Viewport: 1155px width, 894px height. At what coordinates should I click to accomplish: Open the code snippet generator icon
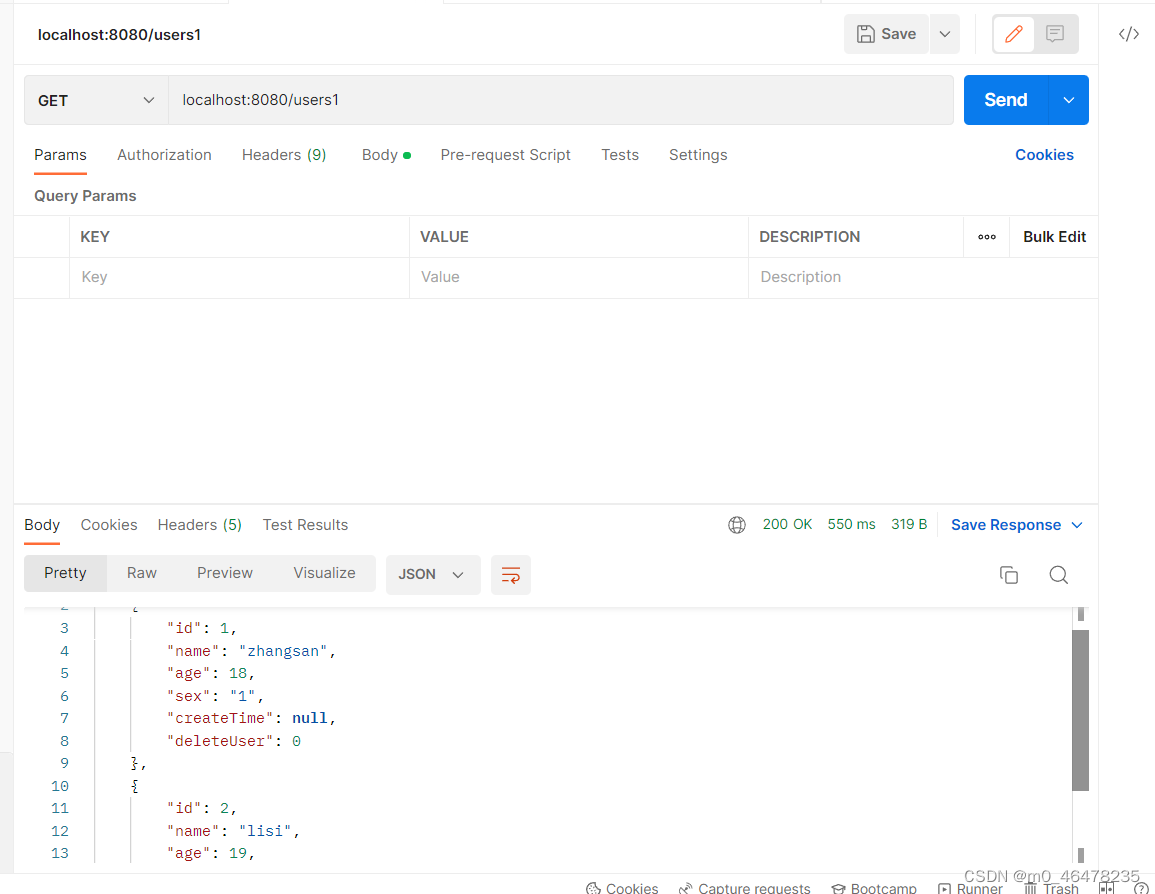tap(1128, 33)
